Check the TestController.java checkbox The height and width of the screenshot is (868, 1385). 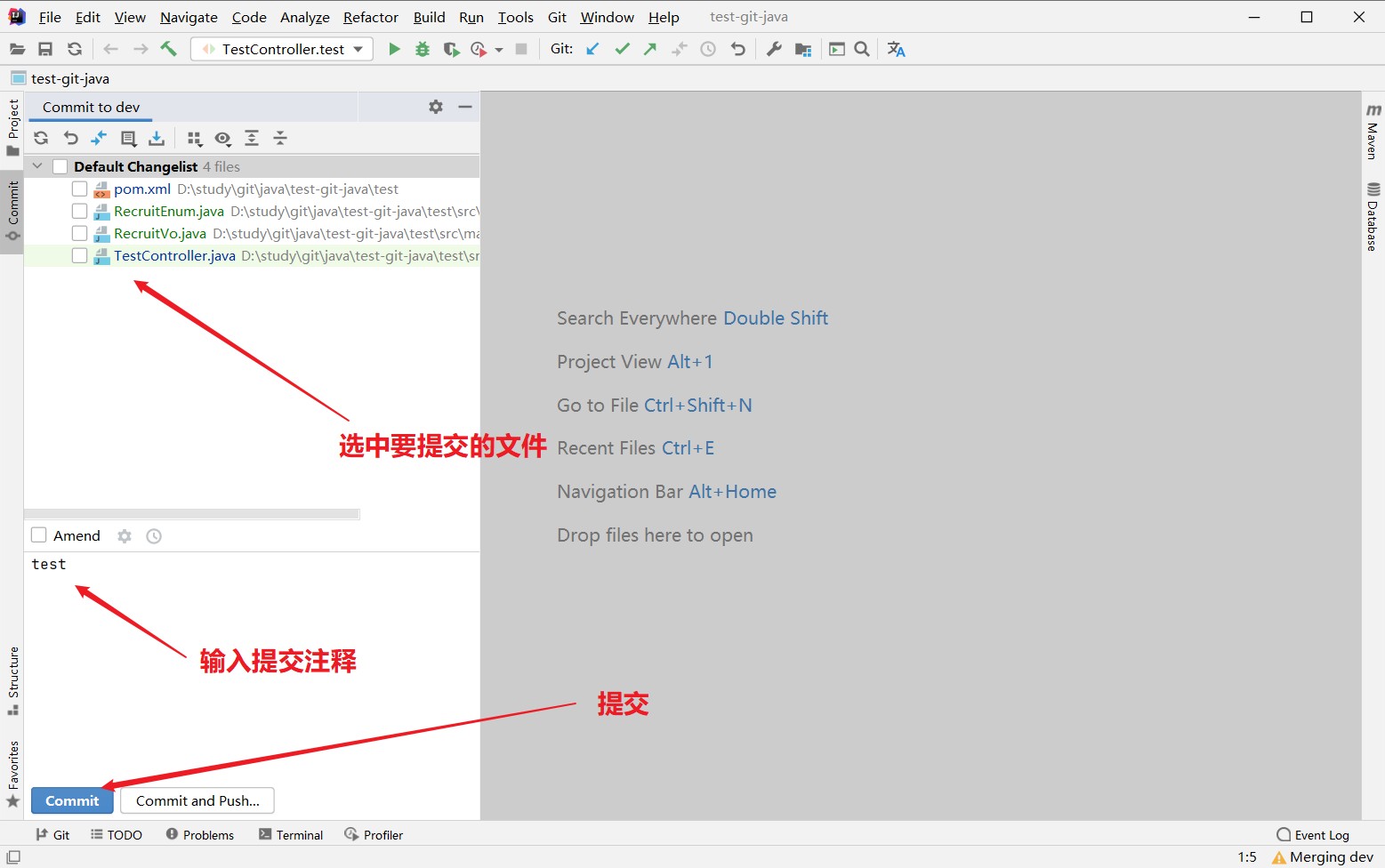coord(79,255)
